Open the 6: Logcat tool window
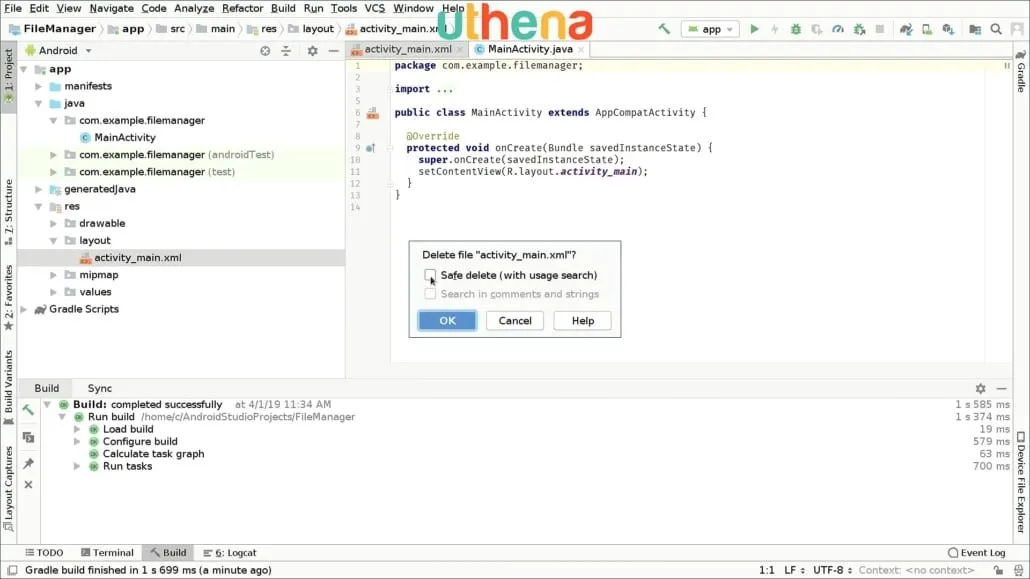Viewport: 1030px width, 579px height. point(230,553)
